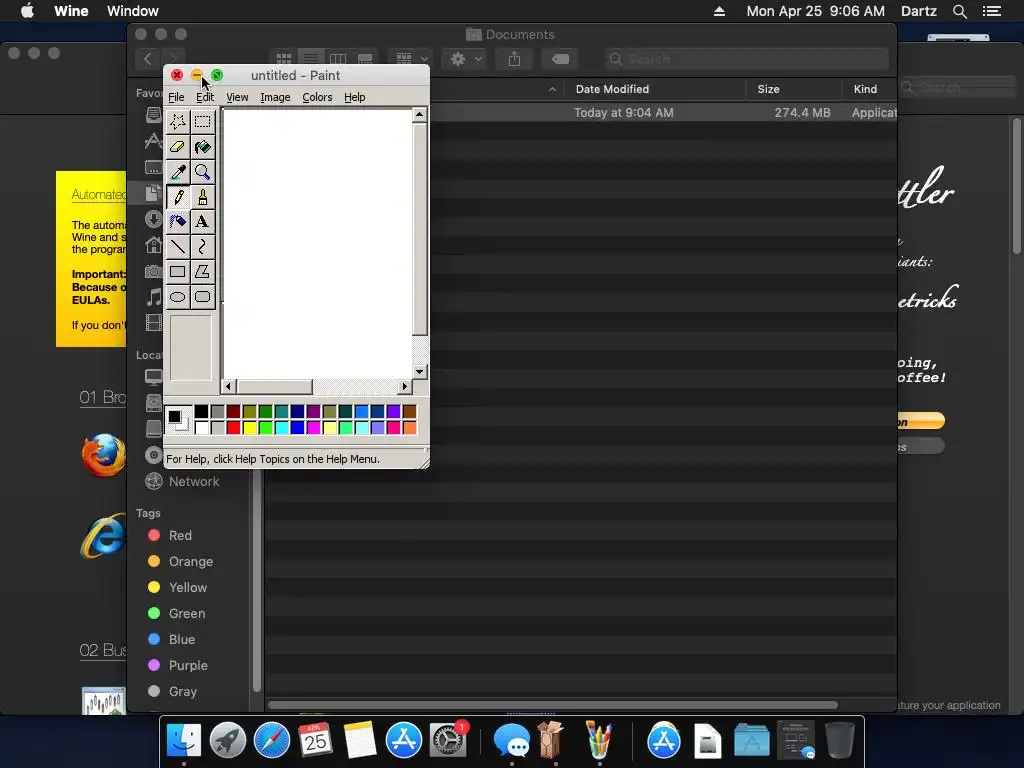Open the Image menu in Paint
Image resolution: width=1024 pixels, height=768 pixels.
(275, 97)
